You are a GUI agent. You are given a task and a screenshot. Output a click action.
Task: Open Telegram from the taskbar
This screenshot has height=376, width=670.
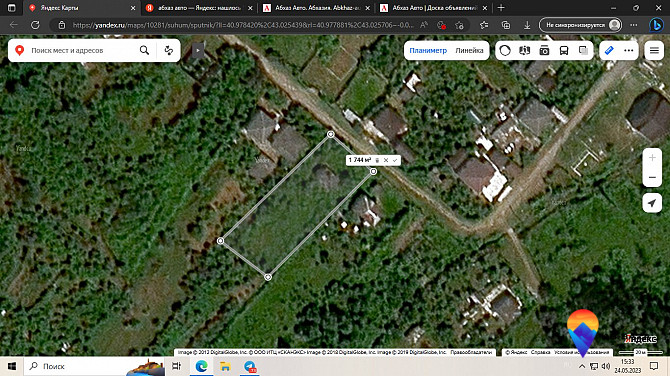[250, 367]
